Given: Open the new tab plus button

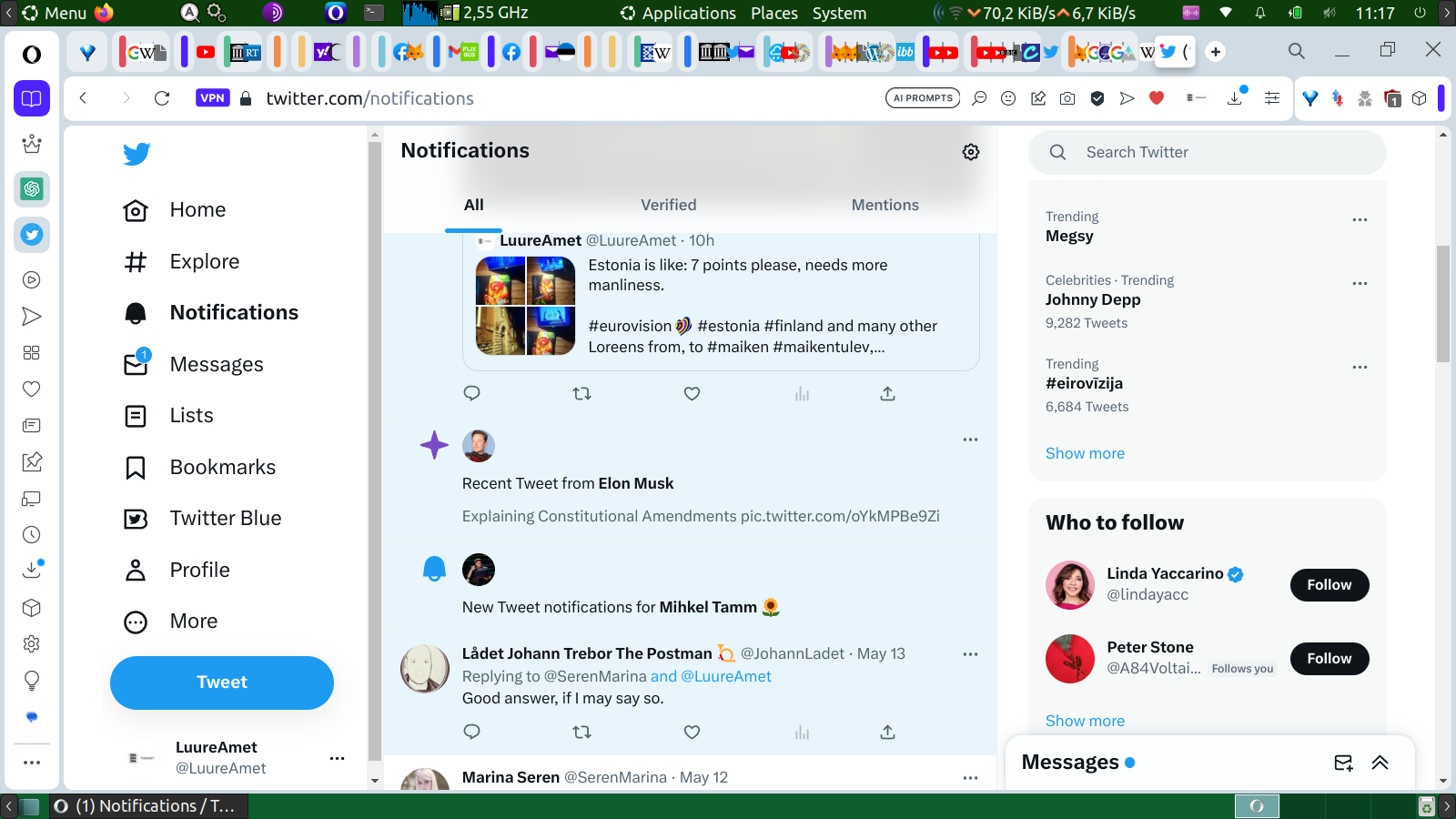Looking at the screenshot, I should tap(1216, 52).
